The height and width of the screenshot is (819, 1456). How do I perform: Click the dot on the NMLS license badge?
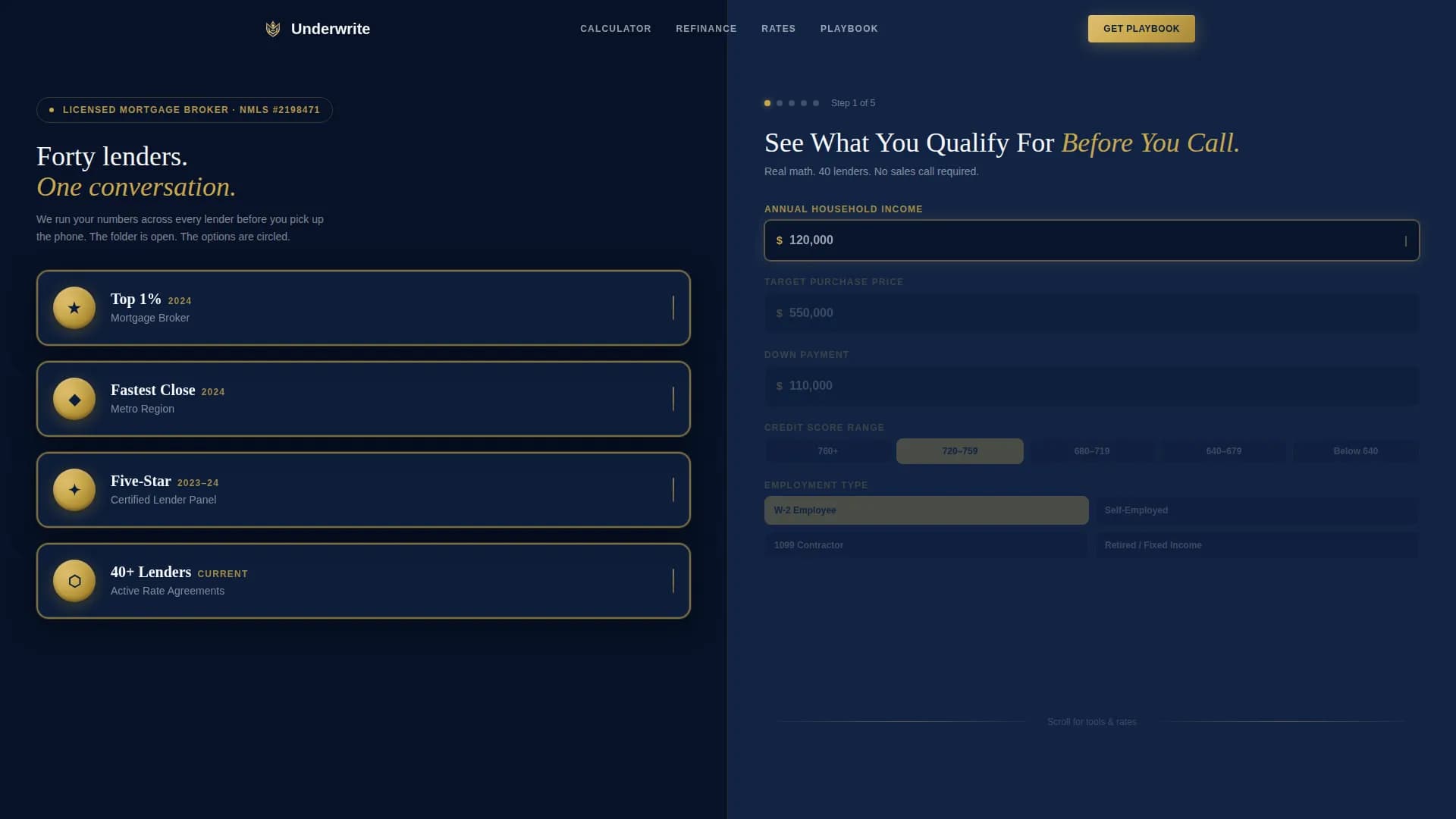point(51,109)
